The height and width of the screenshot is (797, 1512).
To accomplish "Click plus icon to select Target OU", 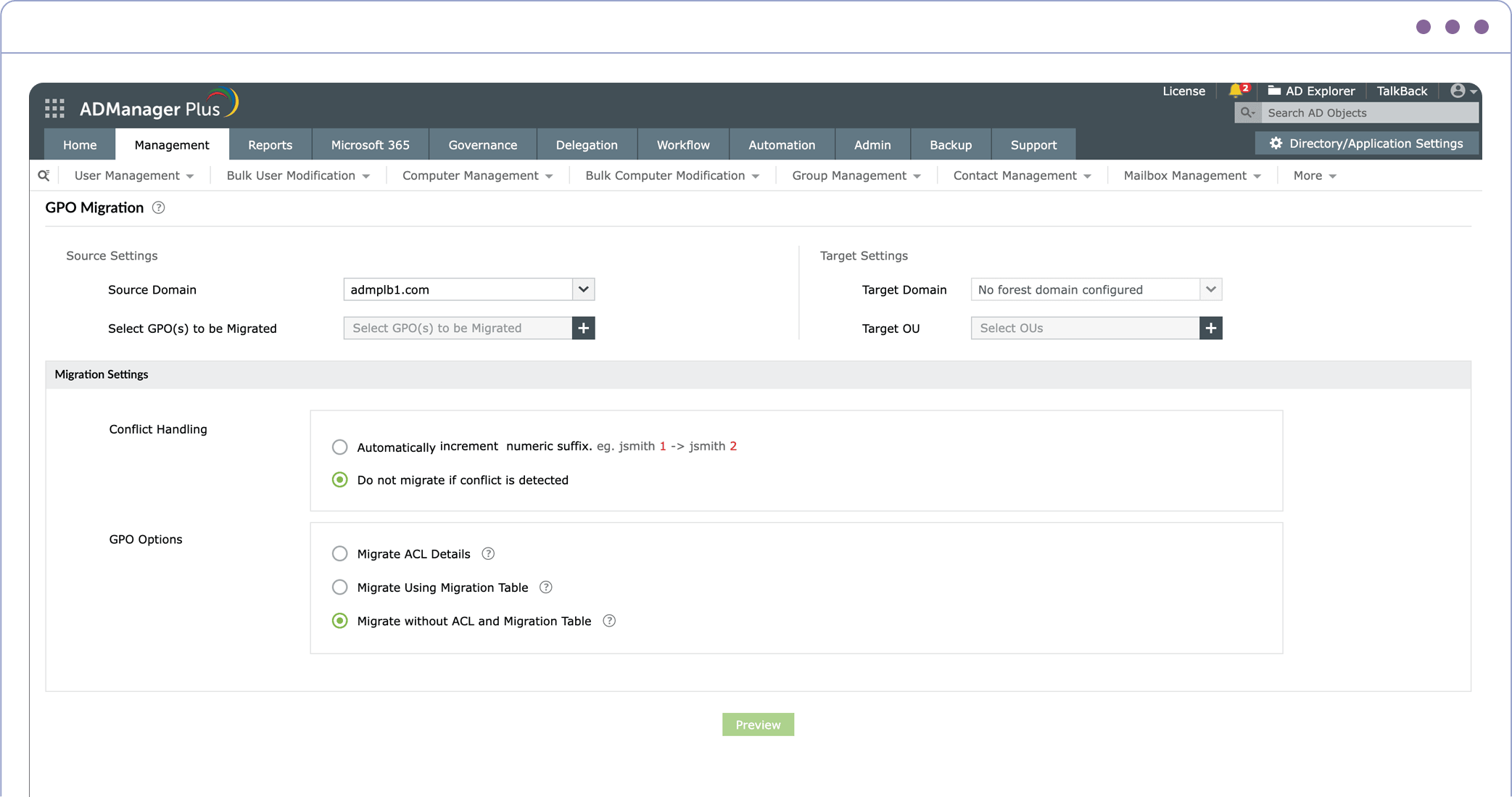I will (x=1210, y=328).
